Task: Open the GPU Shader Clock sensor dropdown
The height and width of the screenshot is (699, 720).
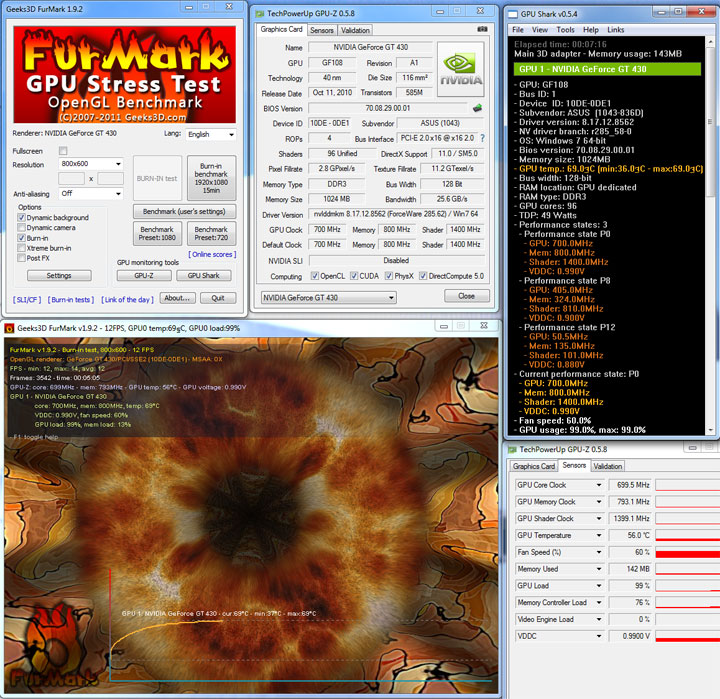Action: 599,519
